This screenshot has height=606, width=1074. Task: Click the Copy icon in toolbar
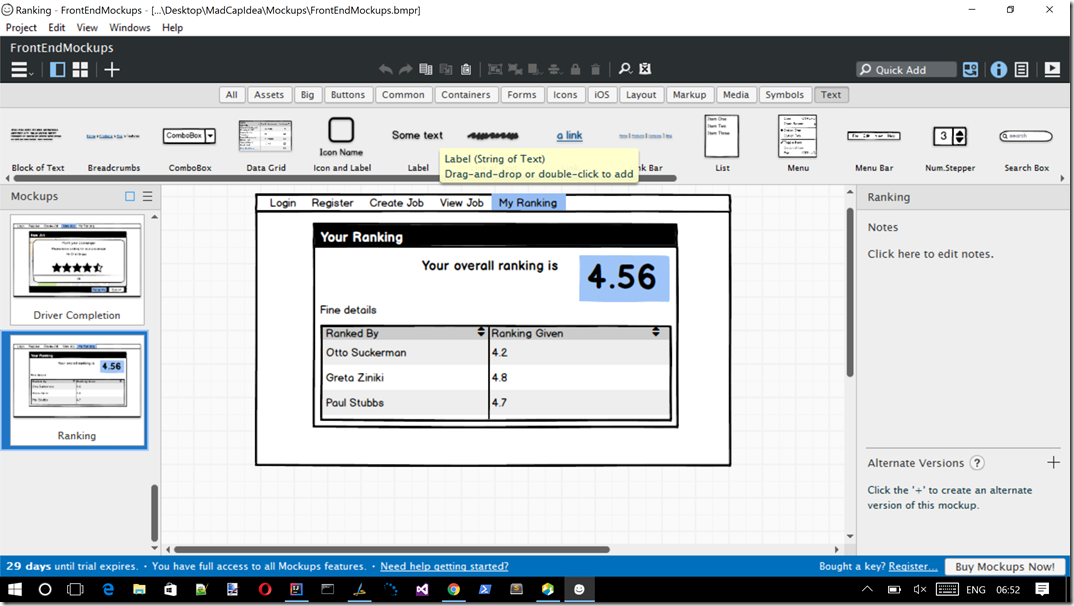click(425, 69)
